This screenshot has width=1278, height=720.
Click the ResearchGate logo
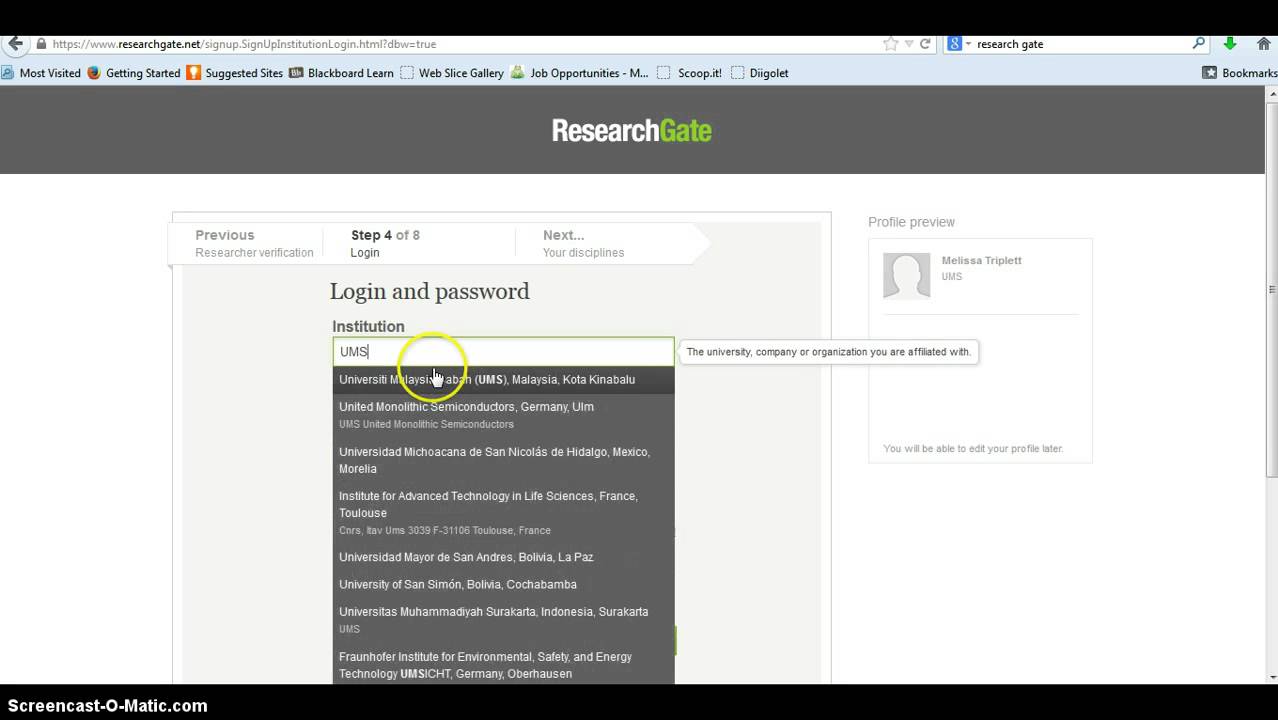632,130
